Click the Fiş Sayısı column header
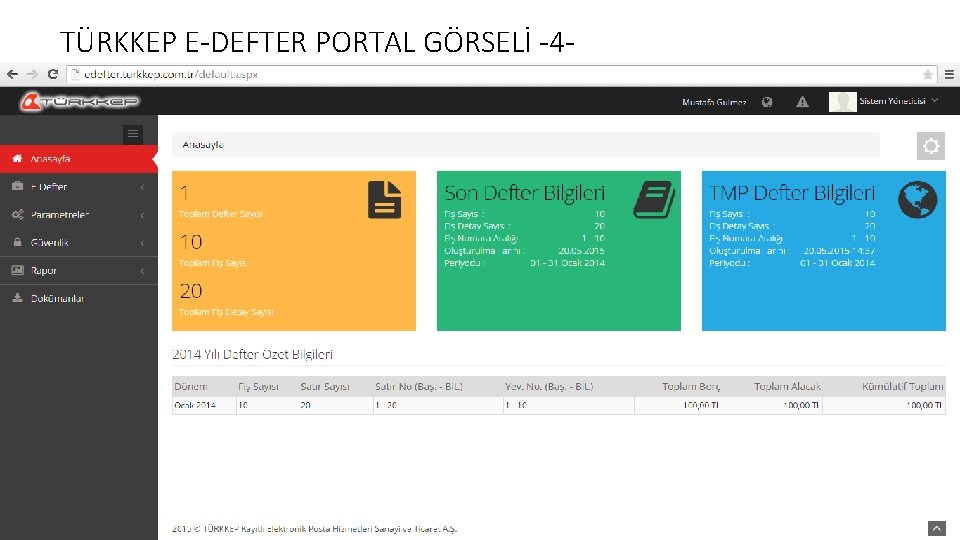960x540 pixels. point(258,386)
